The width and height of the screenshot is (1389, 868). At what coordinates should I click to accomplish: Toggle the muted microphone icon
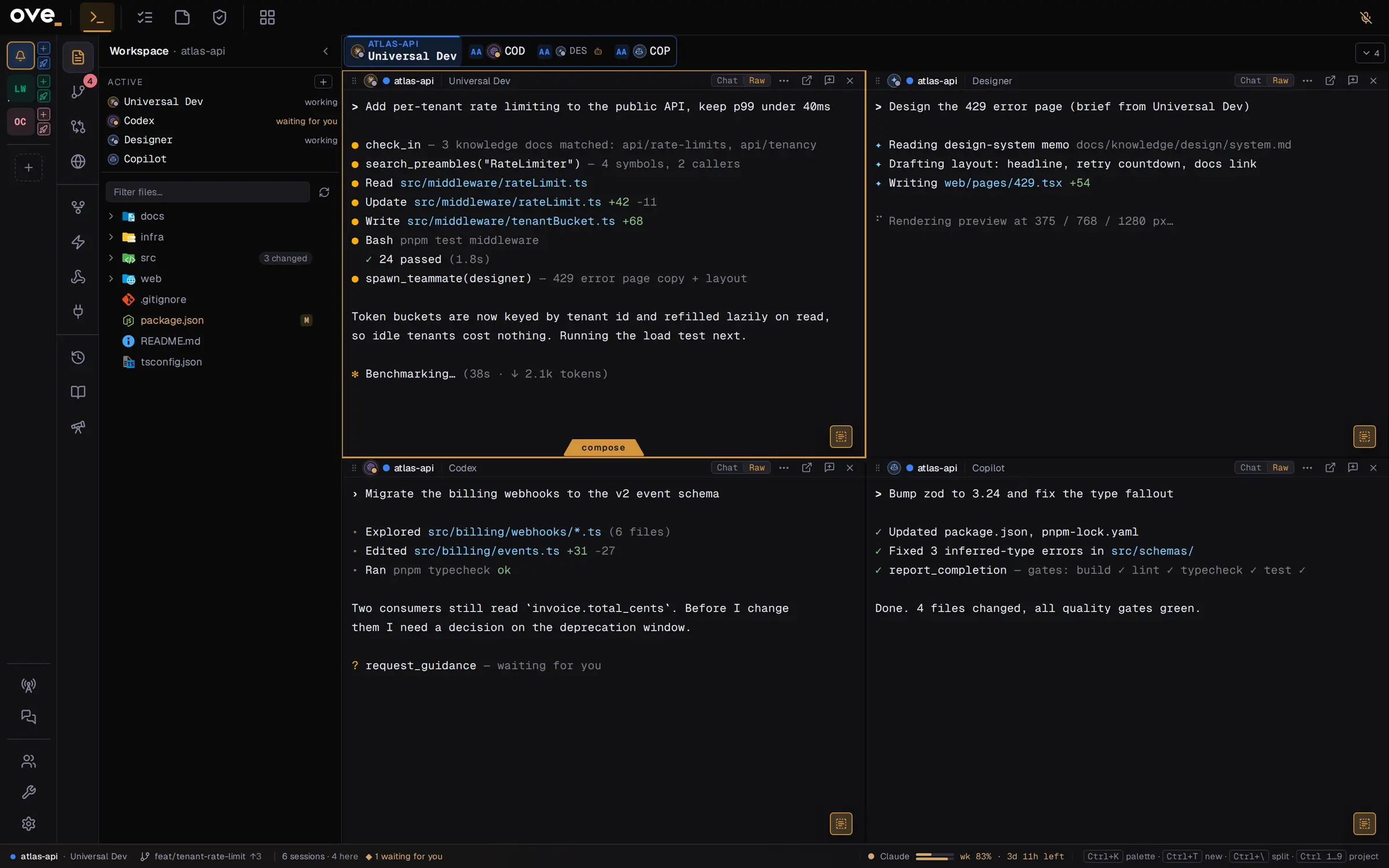click(x=1366, y=17)
